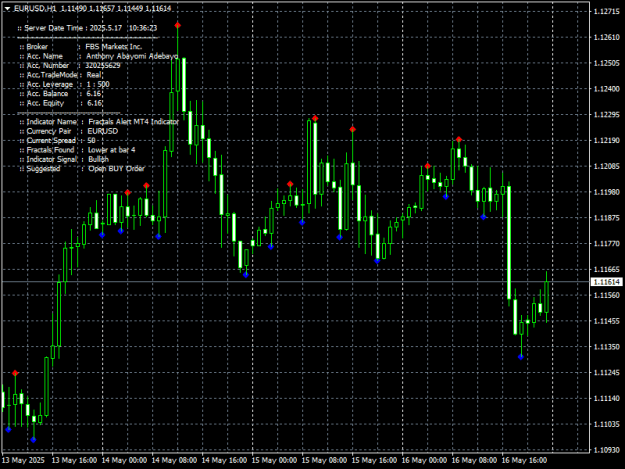625x469 pixels.
Task: Select the current price label 1.11614
Action: coord(606,282)
